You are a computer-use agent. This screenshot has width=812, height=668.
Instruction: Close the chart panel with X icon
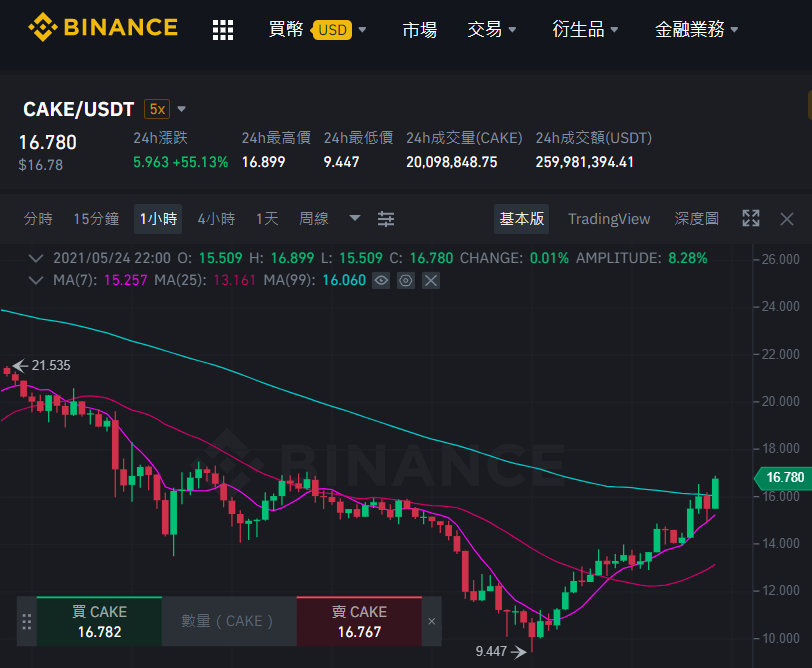(787, 219)
